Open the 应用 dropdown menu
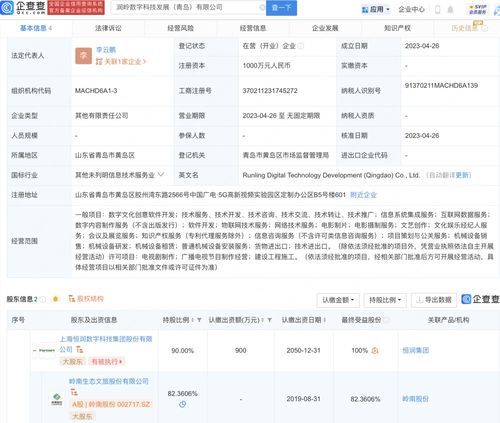This screenshot has width=500, height=423. point(376,10)
